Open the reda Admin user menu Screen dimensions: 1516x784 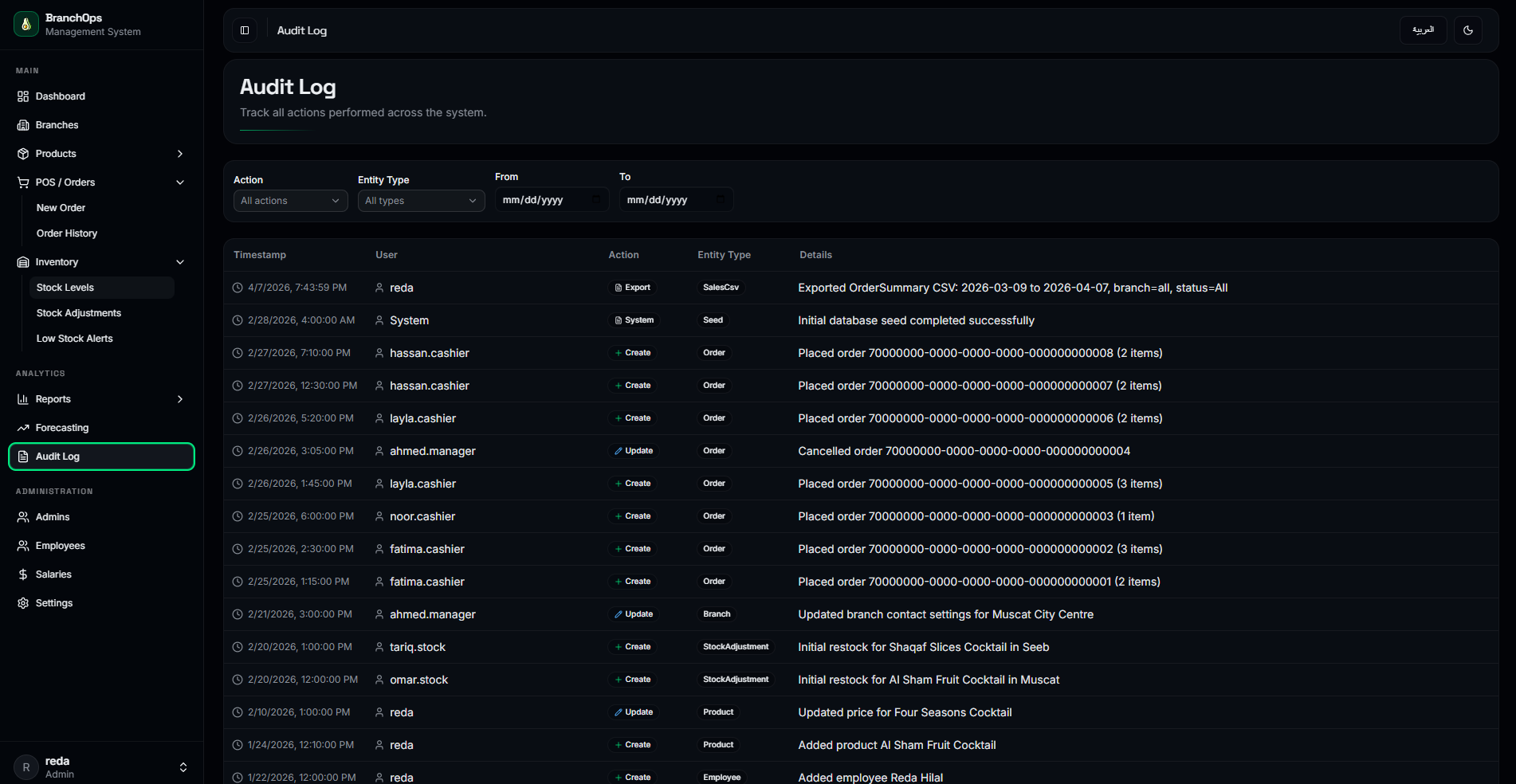[x=101, y=767]
